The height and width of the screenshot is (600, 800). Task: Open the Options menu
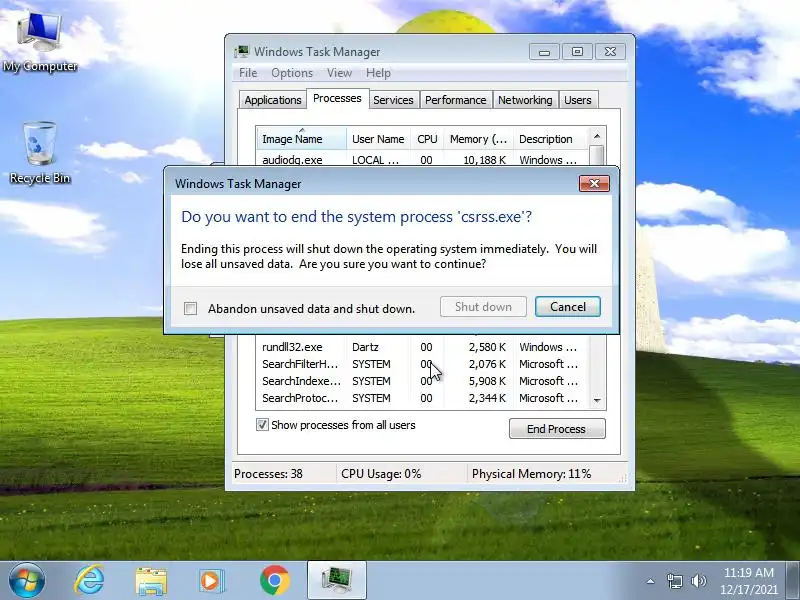(x=292, y=73)
